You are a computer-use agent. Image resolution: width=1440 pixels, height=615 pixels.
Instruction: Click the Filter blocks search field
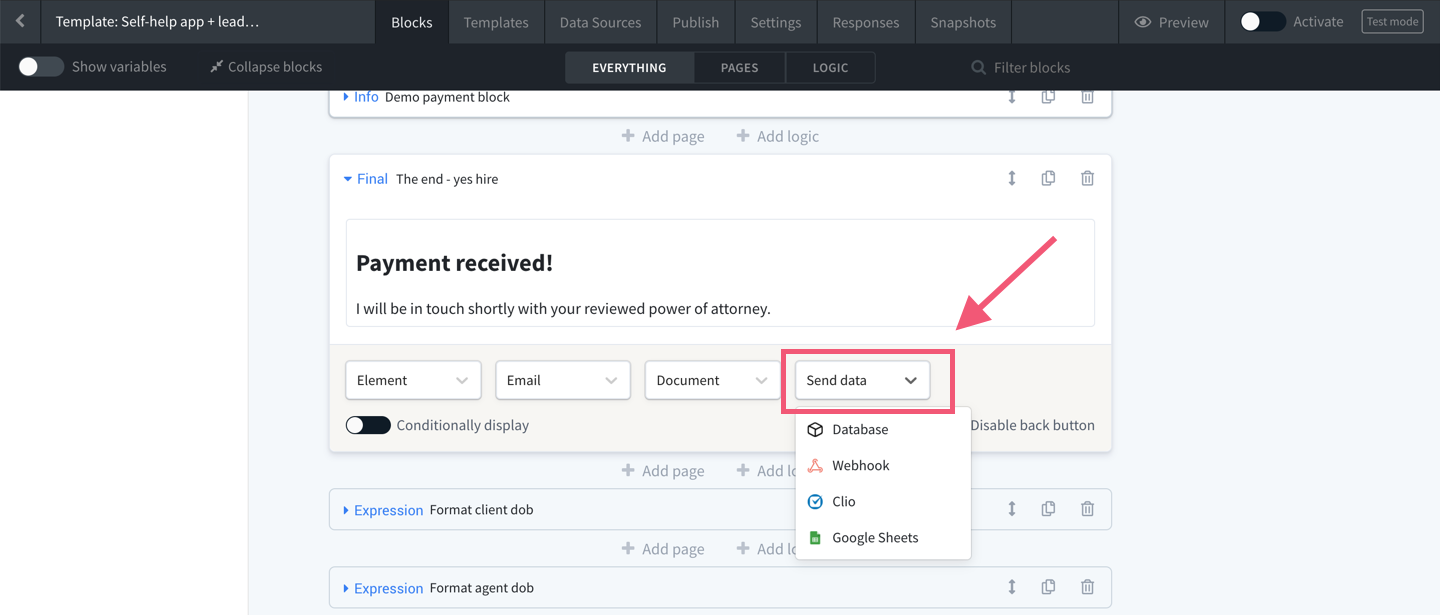[1031, 67]
